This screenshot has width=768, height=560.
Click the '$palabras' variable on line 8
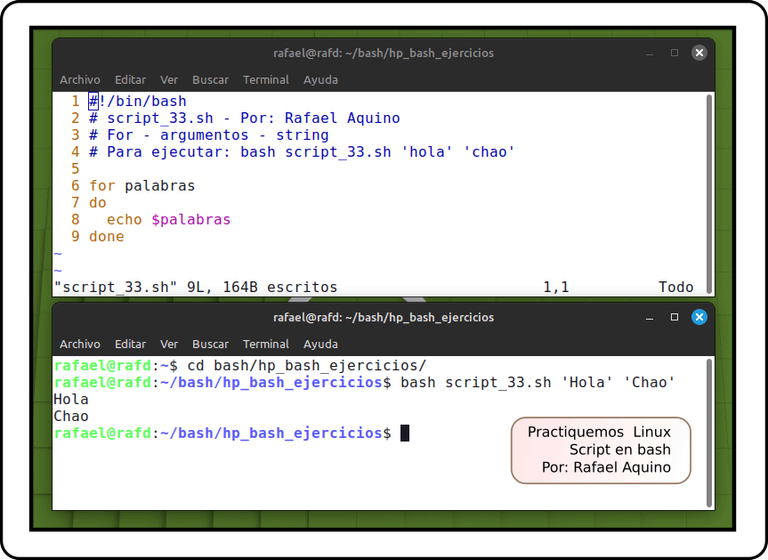[x=191, y=219]
